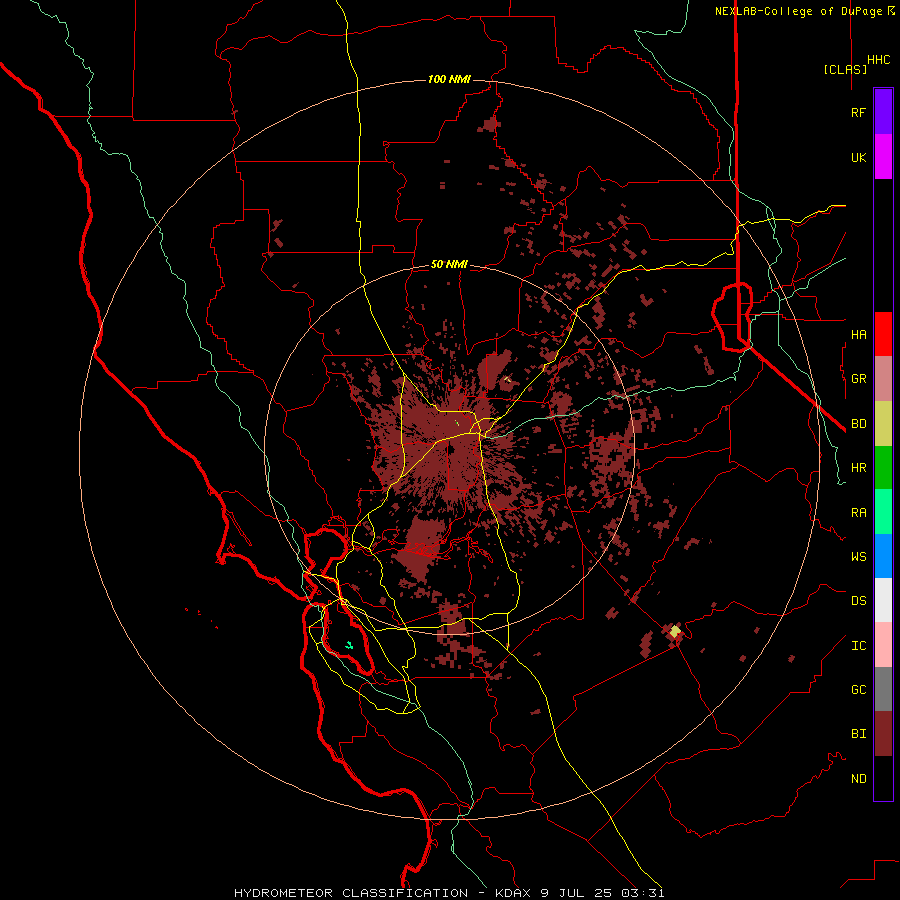900x900 pixels.
Task: Click the RA legend label
Action: pyautogui.click(x=858, y=513)
